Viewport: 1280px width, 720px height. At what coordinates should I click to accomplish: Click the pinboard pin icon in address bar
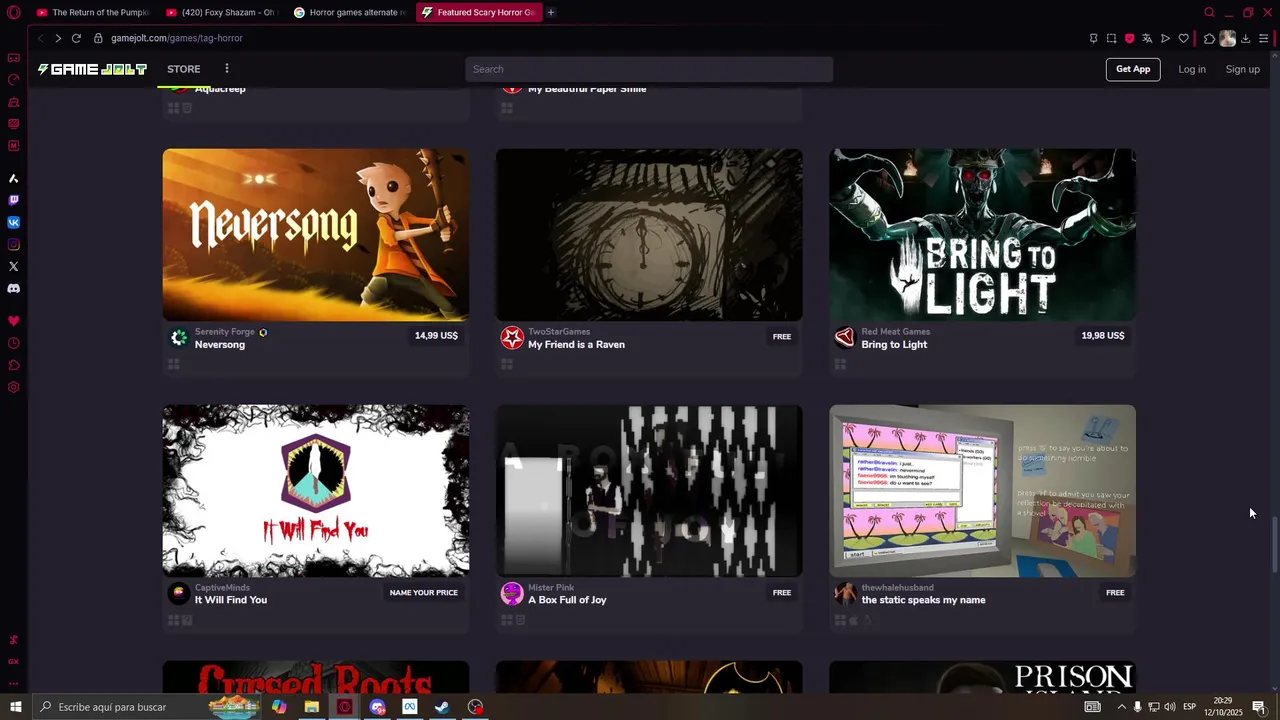coord(1093,38)
